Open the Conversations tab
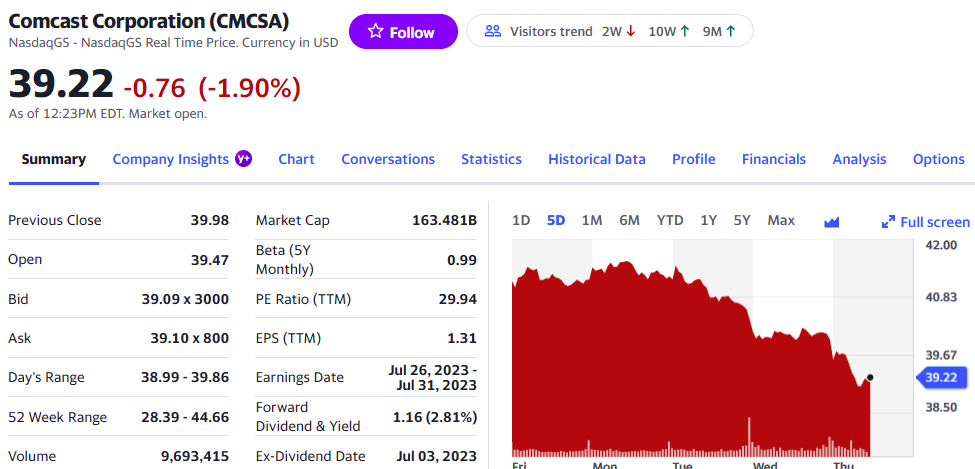 click(x=388, y=159)
